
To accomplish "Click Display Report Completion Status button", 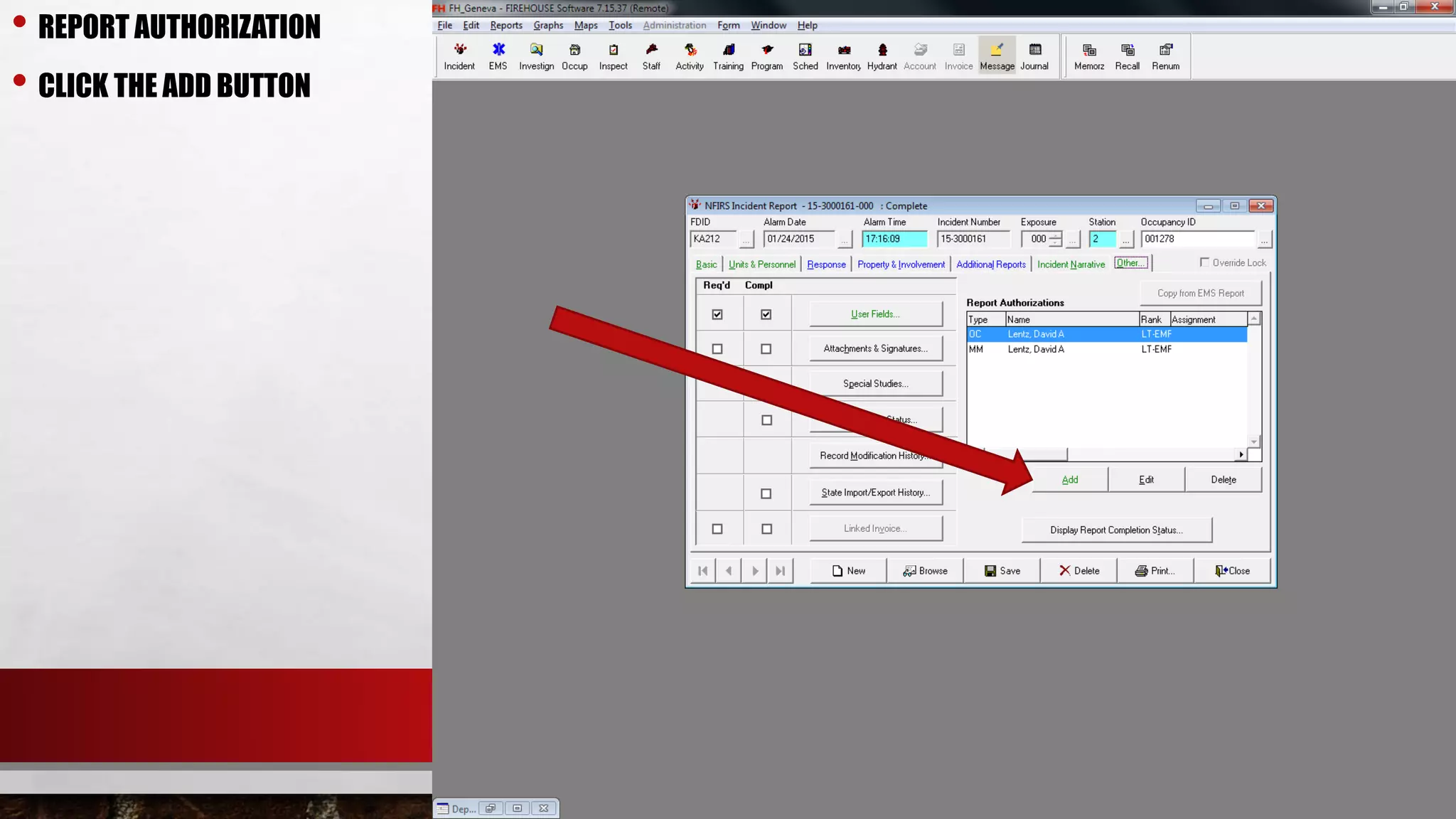I will [x=1116, y=530].
